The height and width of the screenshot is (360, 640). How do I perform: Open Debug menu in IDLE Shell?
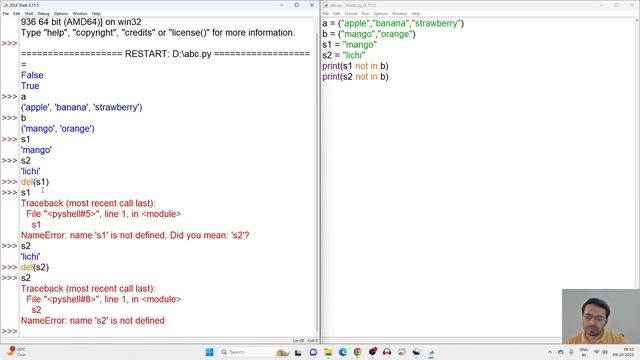[x=43, y=13]
